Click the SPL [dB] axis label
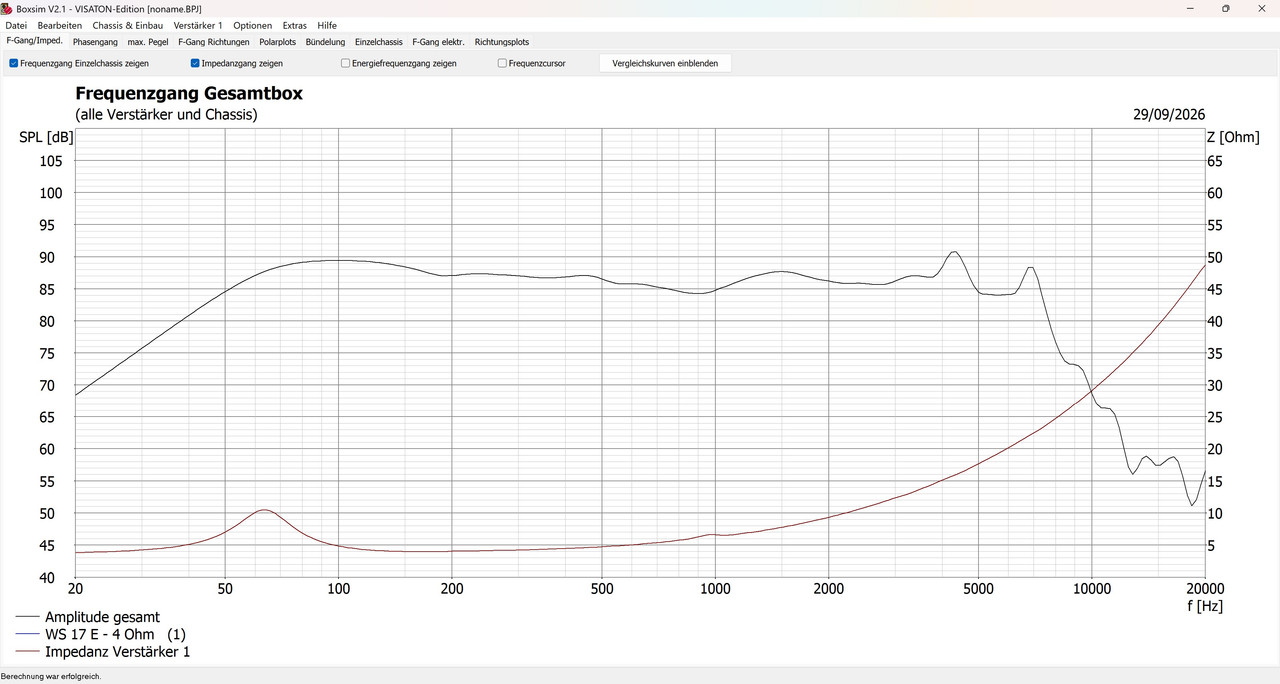The image size is (1280, 684). (x=46, y=137)
